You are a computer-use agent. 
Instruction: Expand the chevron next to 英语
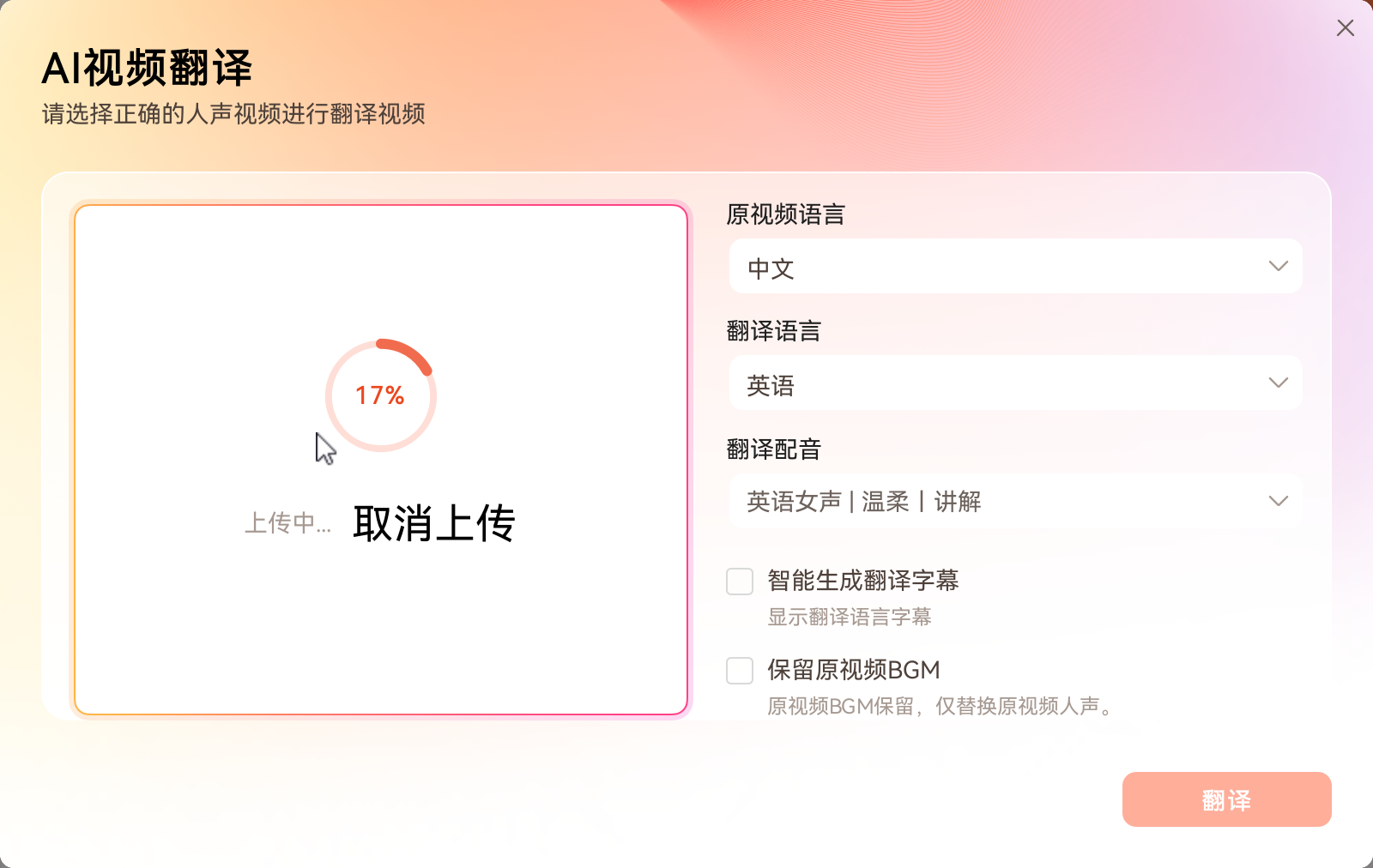[x=1278, y=383]
